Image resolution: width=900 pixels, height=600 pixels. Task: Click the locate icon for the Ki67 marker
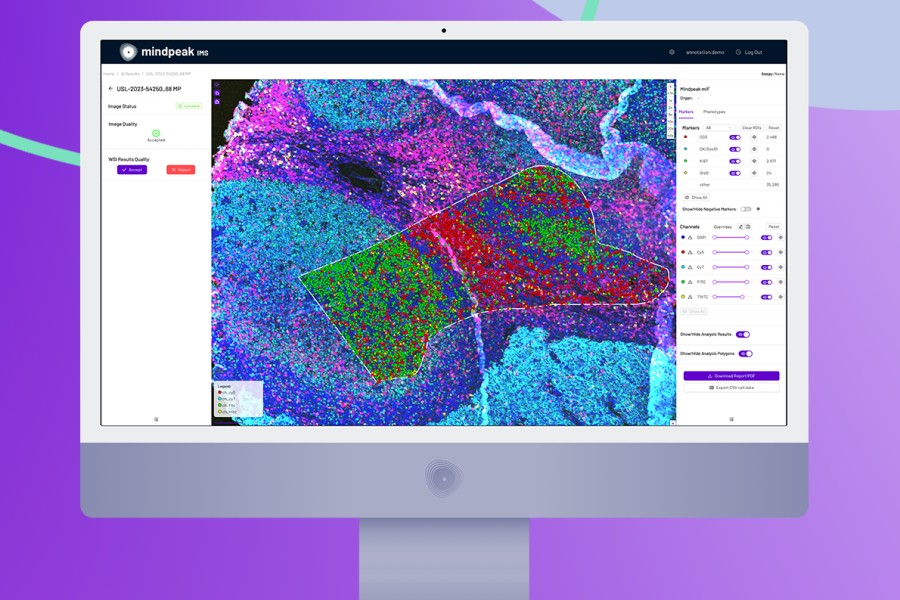pyautogui.click(x=754, y=161)
